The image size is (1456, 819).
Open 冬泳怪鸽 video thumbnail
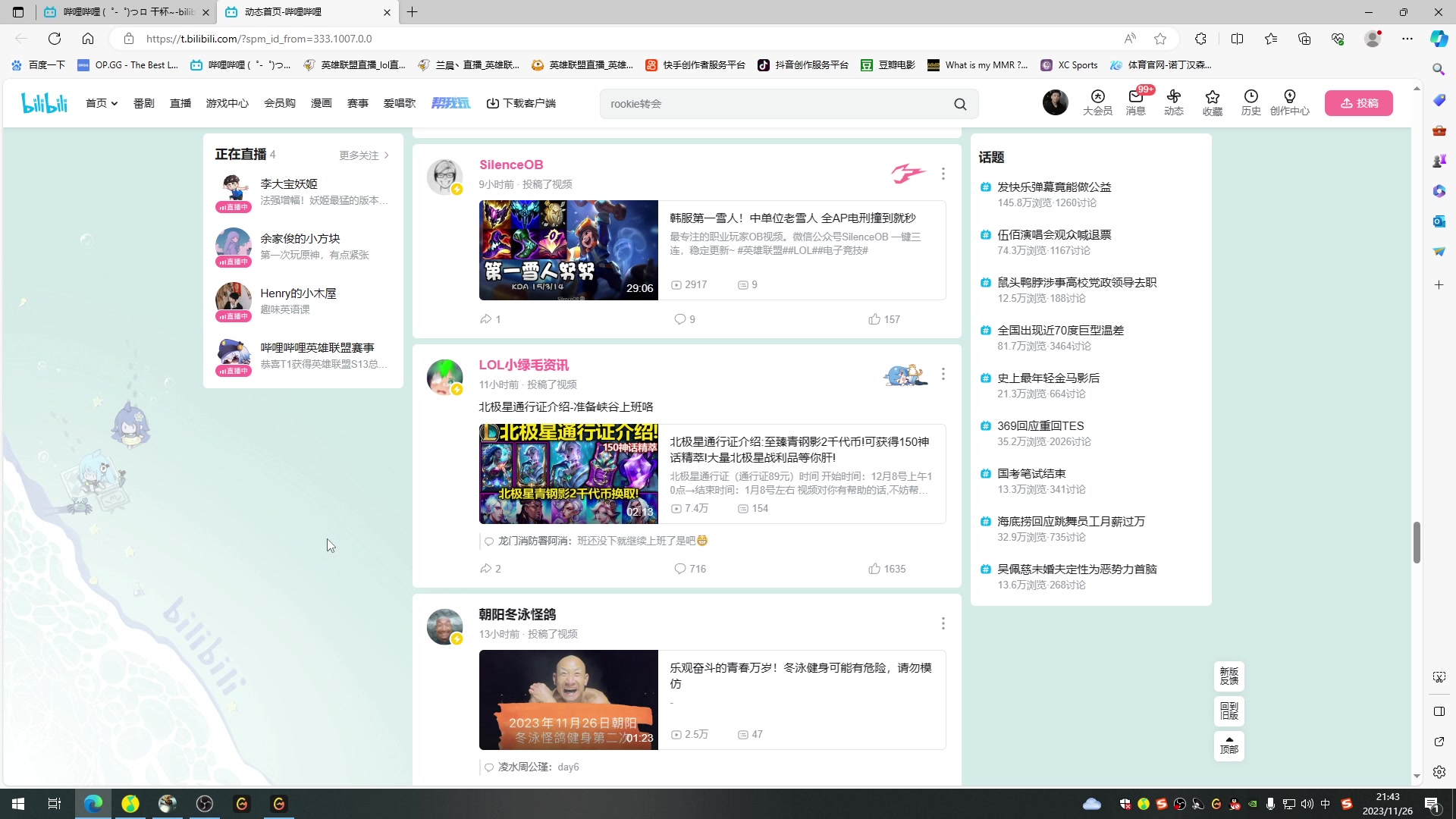(x=569, y=700)
